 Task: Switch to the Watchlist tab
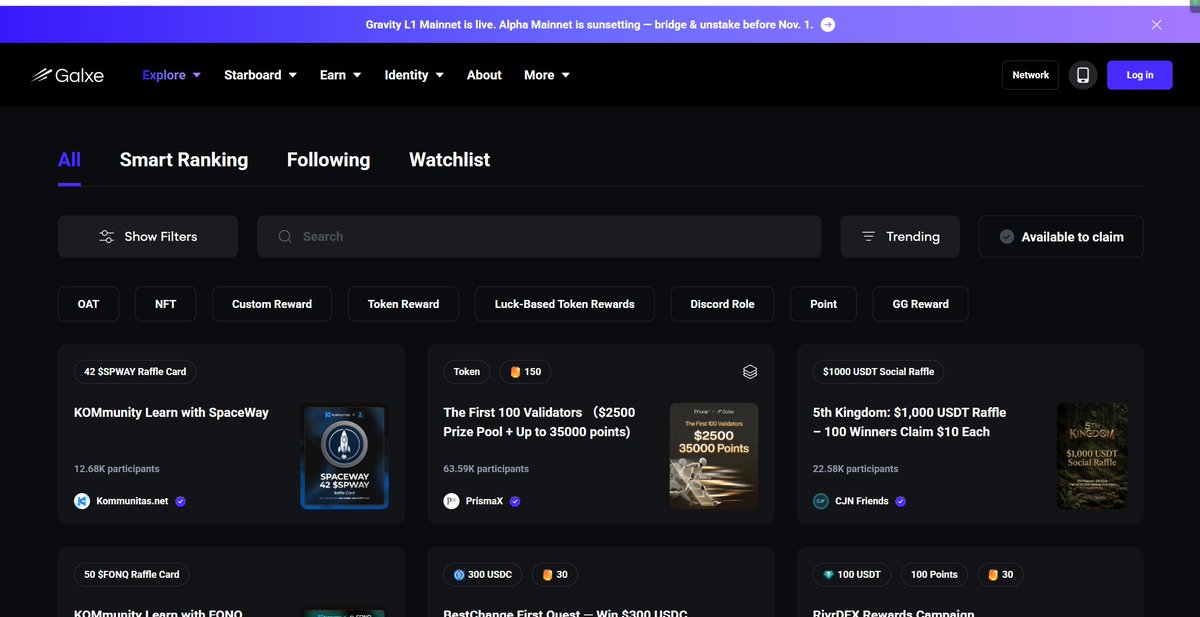pos(449,160)
